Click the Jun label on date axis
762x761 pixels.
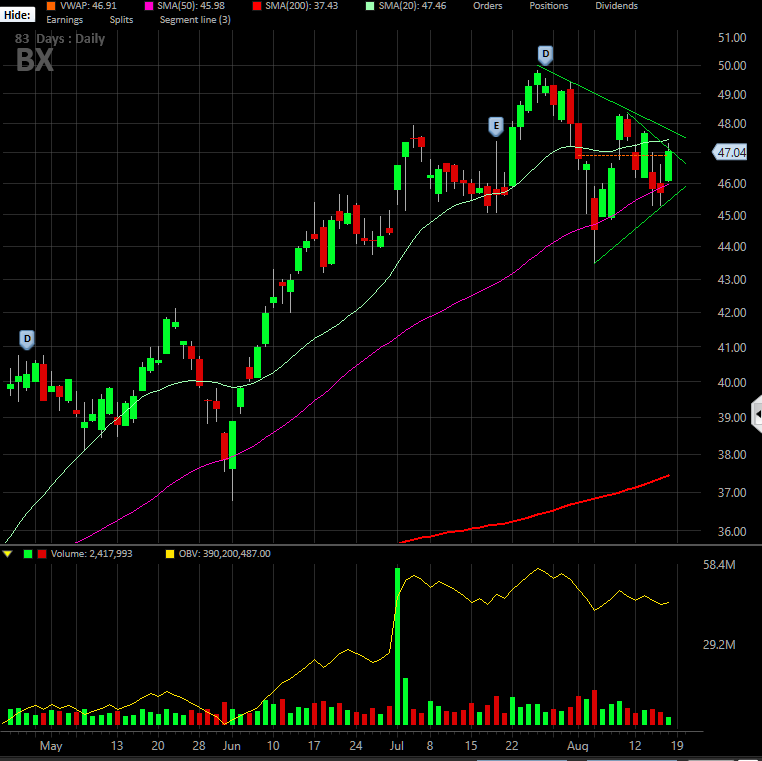coord(231,746)
